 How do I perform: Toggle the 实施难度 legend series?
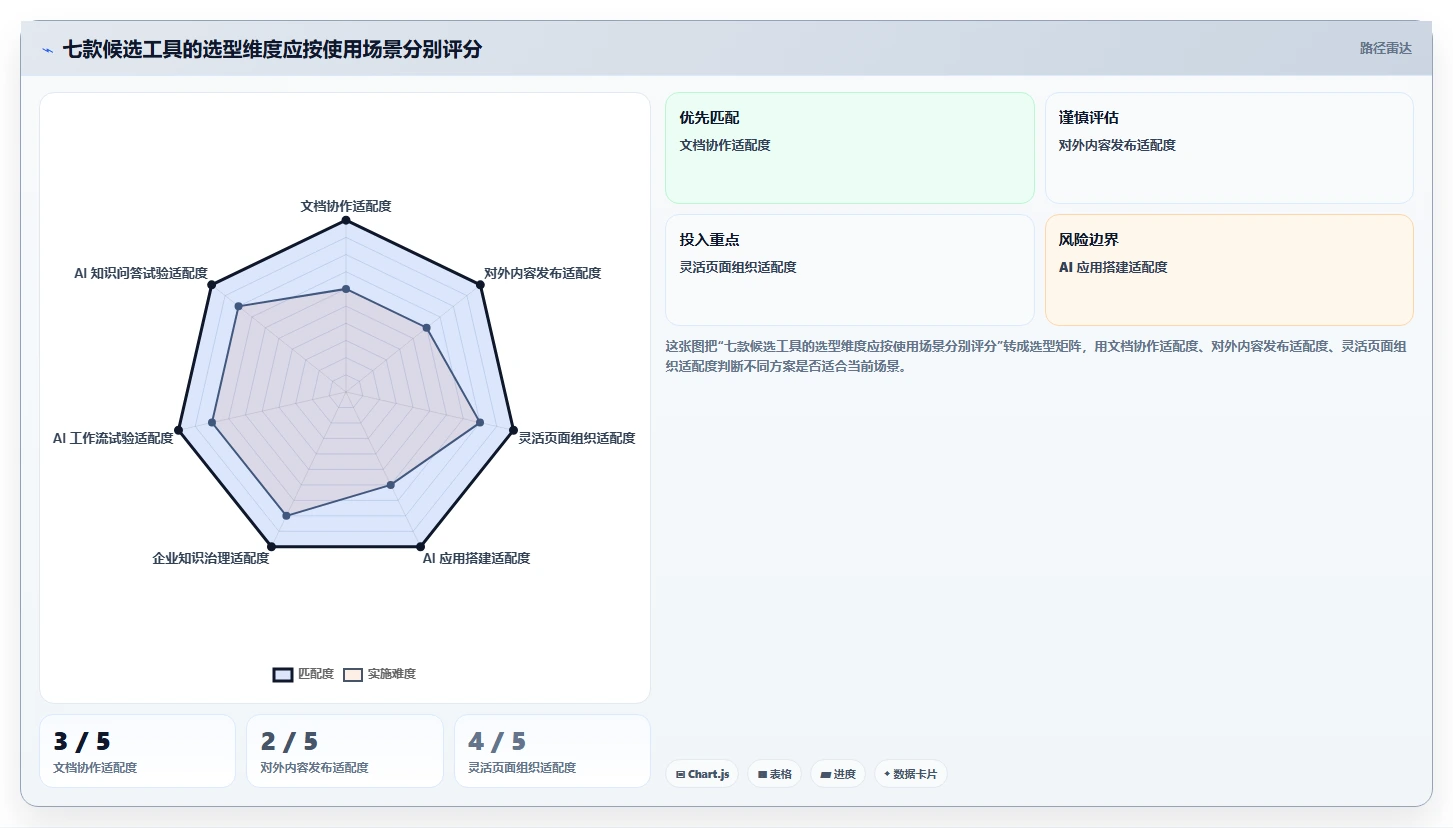(380, 674)
